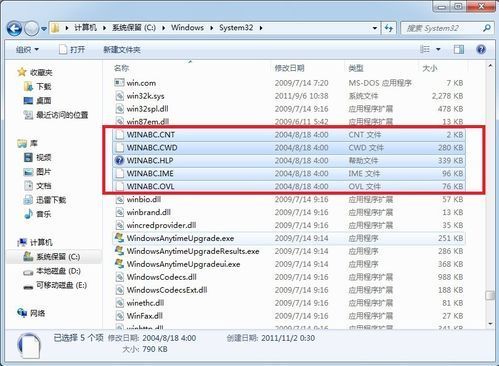
Task: Toggle the preview pane icon
Action: point(459,49)
